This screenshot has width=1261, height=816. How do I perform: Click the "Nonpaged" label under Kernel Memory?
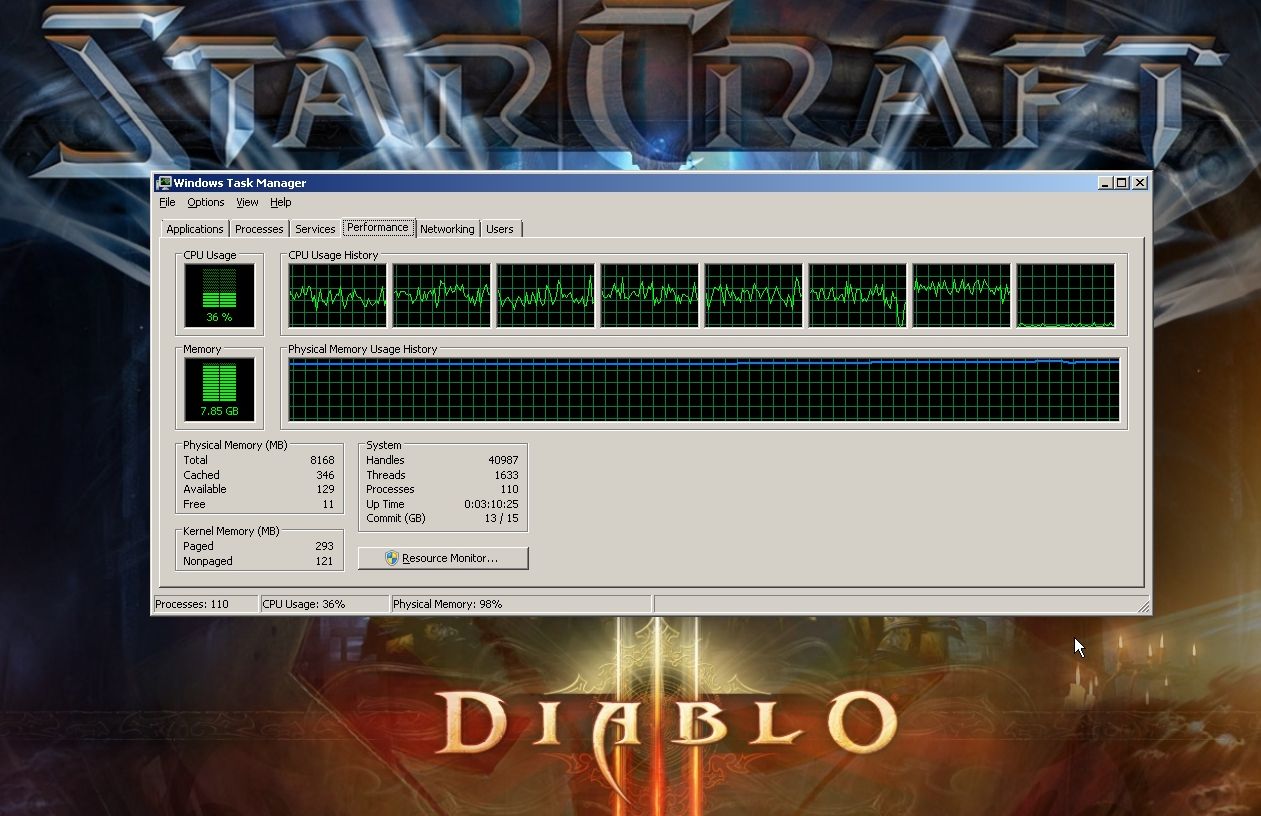pos(208,561)
